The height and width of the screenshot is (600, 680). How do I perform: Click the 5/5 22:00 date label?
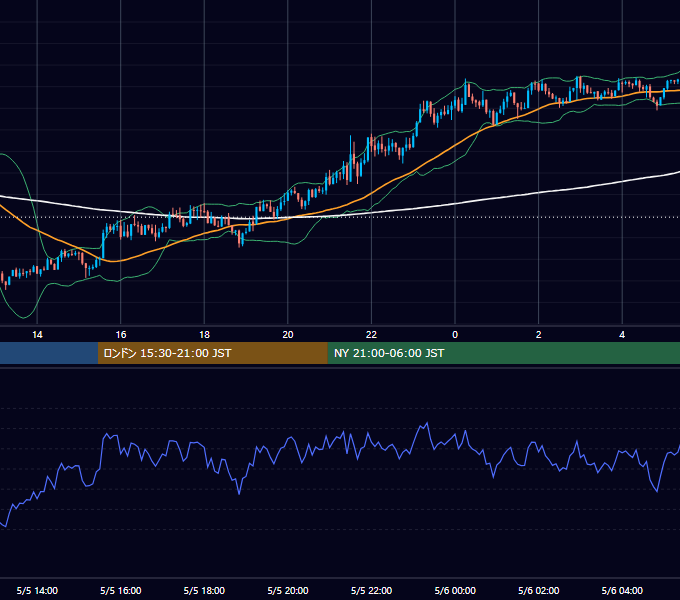coord(371,590)
